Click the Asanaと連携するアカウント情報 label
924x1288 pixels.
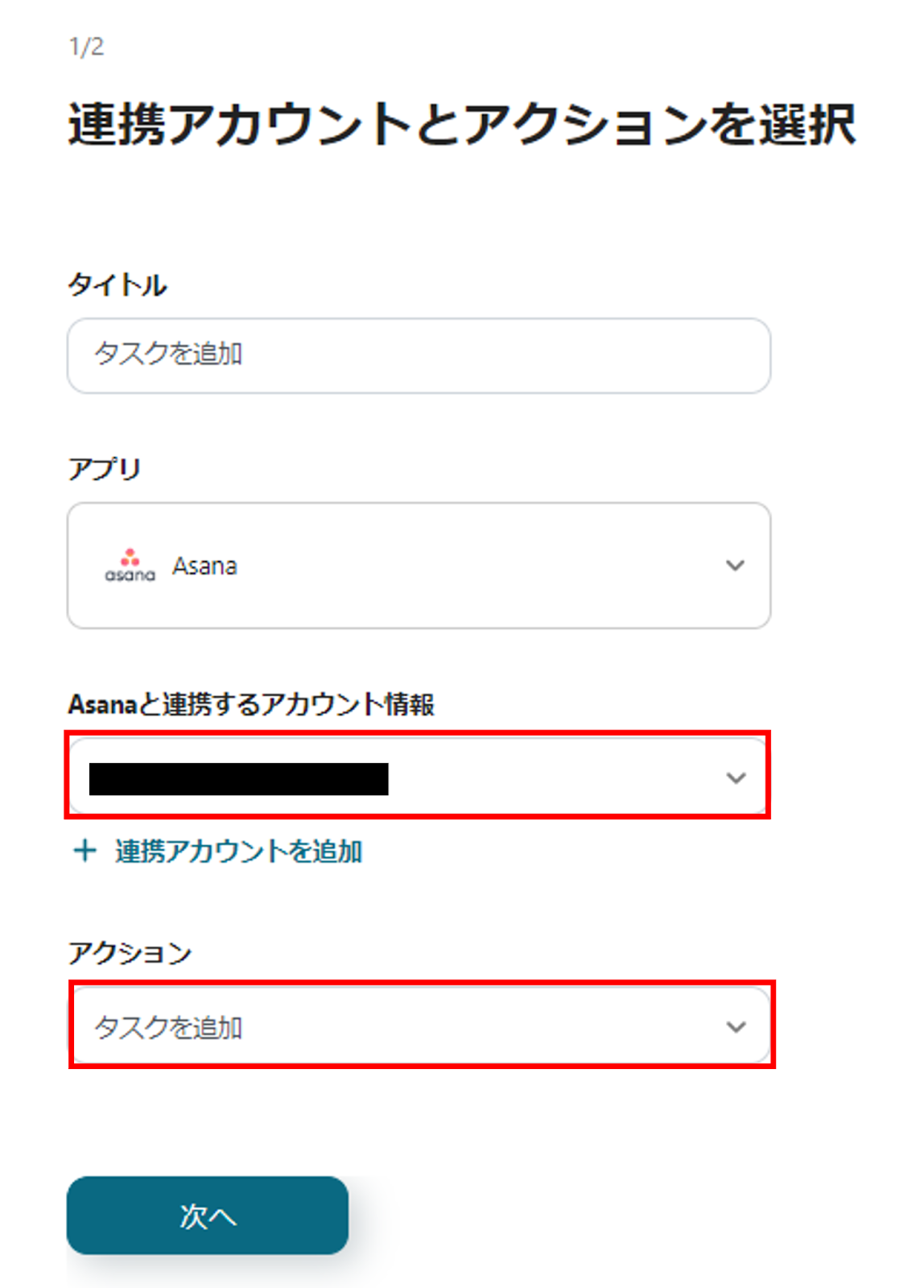pos(251,704)
